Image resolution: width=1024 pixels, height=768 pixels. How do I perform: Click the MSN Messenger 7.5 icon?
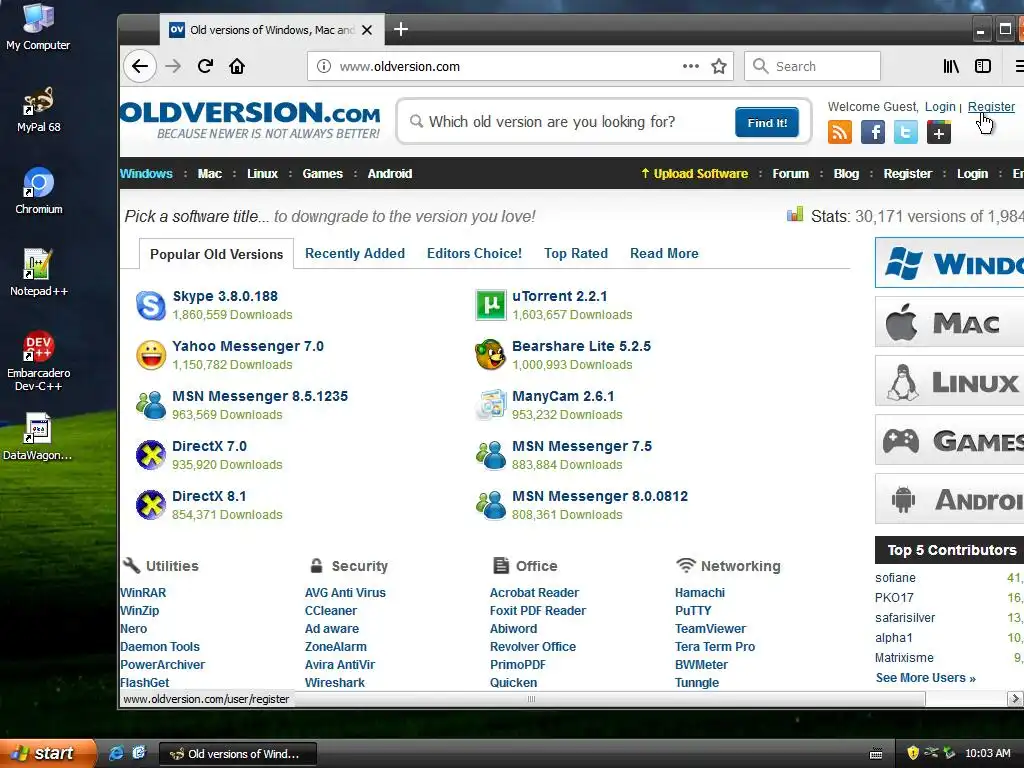pos(491,455)
